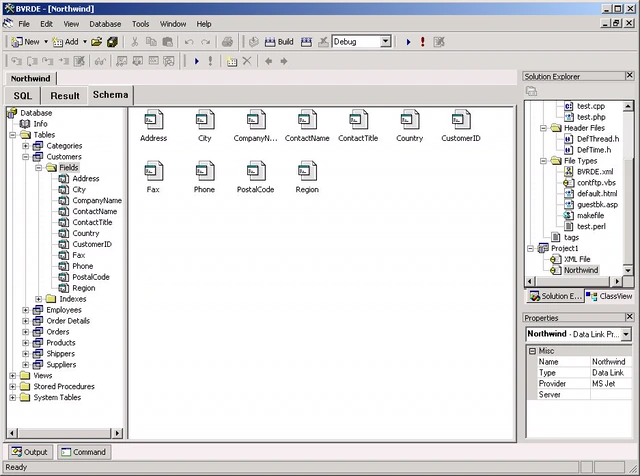Click the Delete X icon in the second toolbar
This screenshot has height=476, width=640.
tap(247, 61)
